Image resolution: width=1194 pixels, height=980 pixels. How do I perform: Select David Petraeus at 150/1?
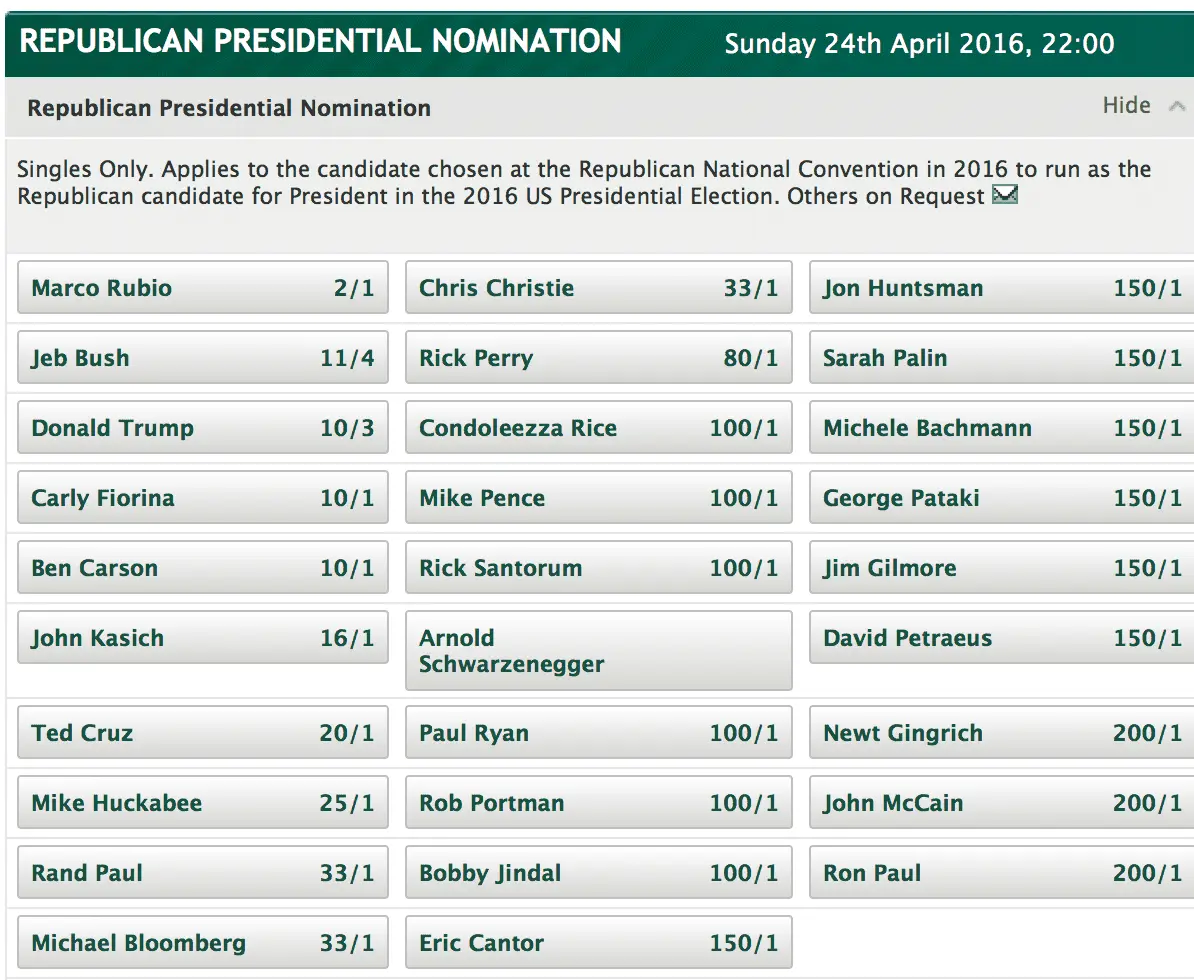pos(1001,638)
